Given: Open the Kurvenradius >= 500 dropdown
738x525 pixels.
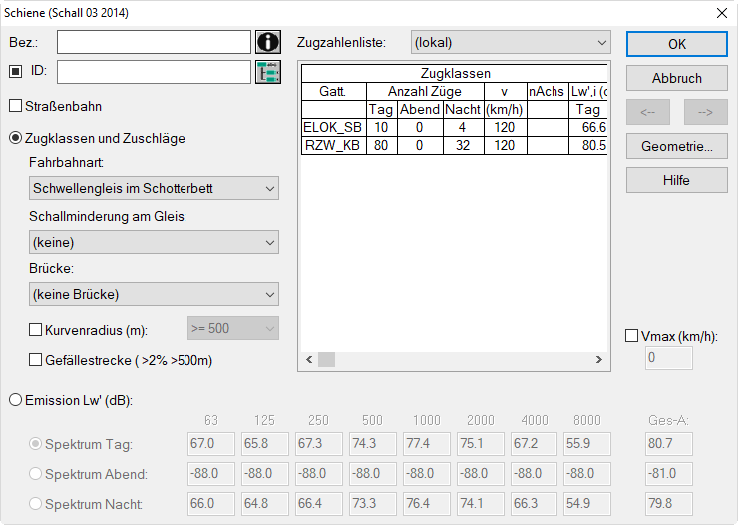Looking at the screenshot, I should (233, 328).
